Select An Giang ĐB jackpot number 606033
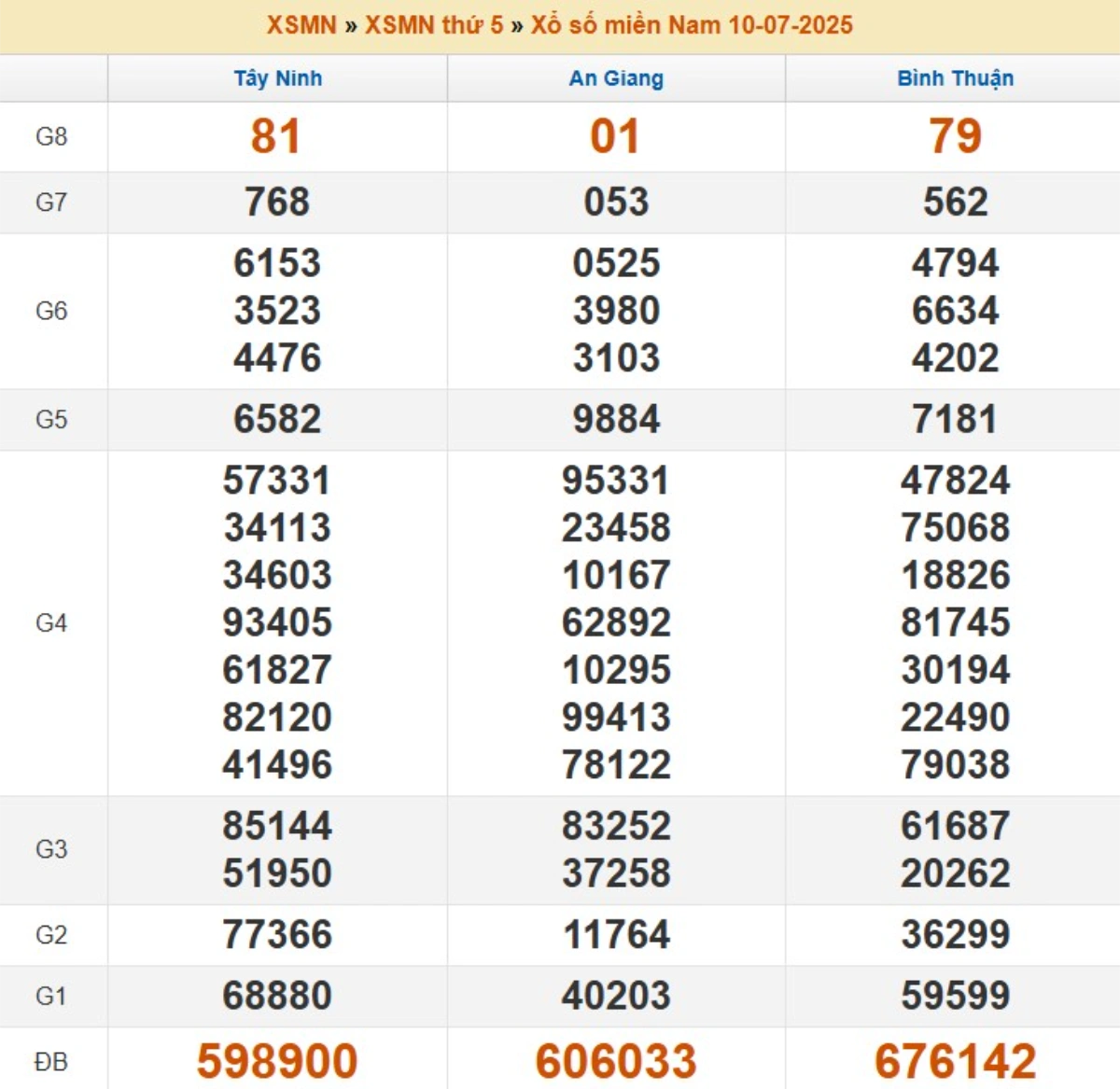The width and height of the screenshot is (1120, 1089). click(616, 1062)
